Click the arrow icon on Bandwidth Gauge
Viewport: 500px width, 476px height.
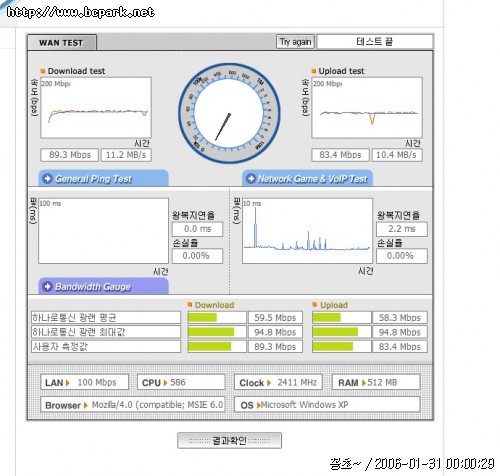[x=48, y=286]
